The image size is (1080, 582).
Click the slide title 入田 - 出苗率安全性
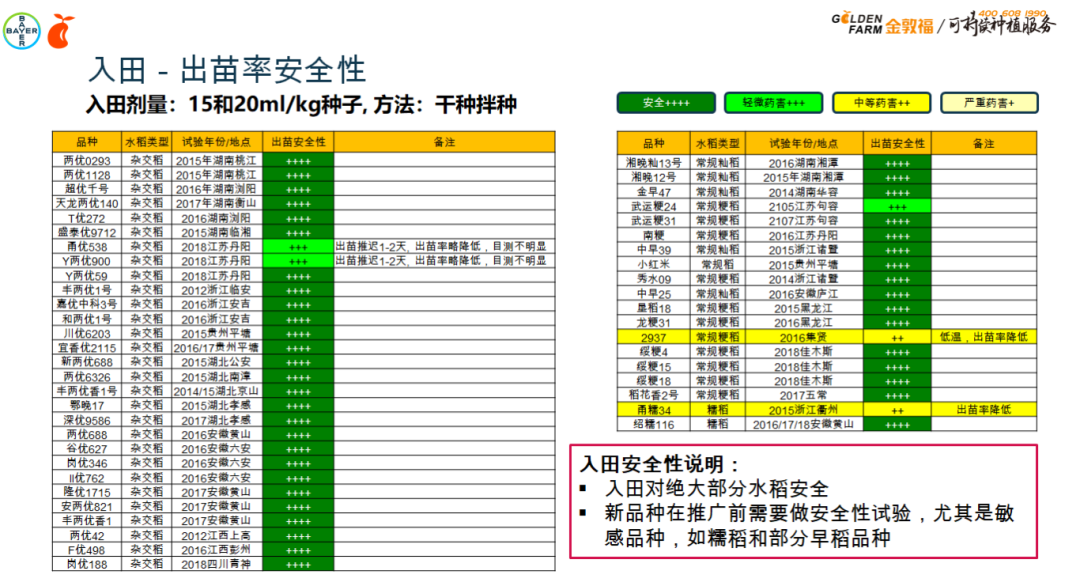(227, 69)
